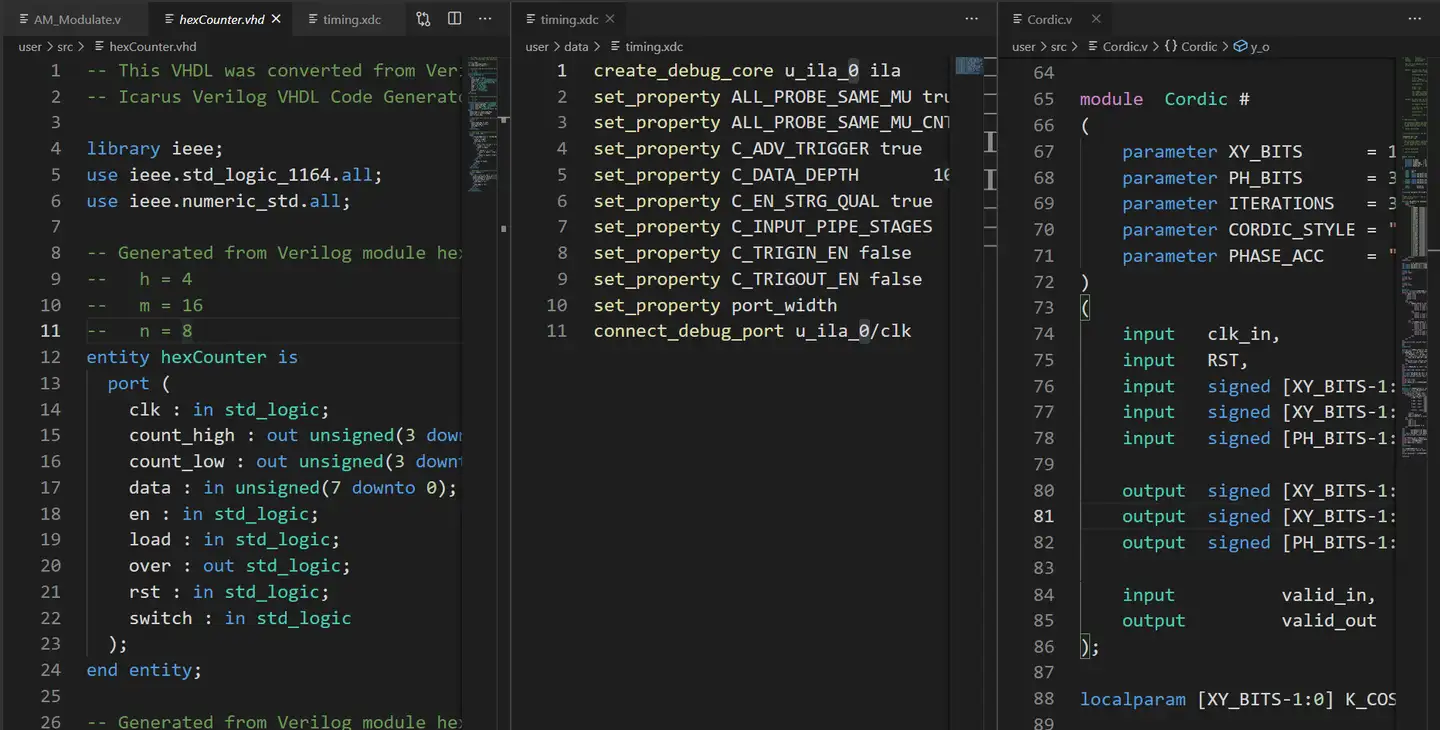The height and width of the screenshot is (730, 1440).
Task: Switch to the AM_Modulate.v tab
Action: point(77,19)
